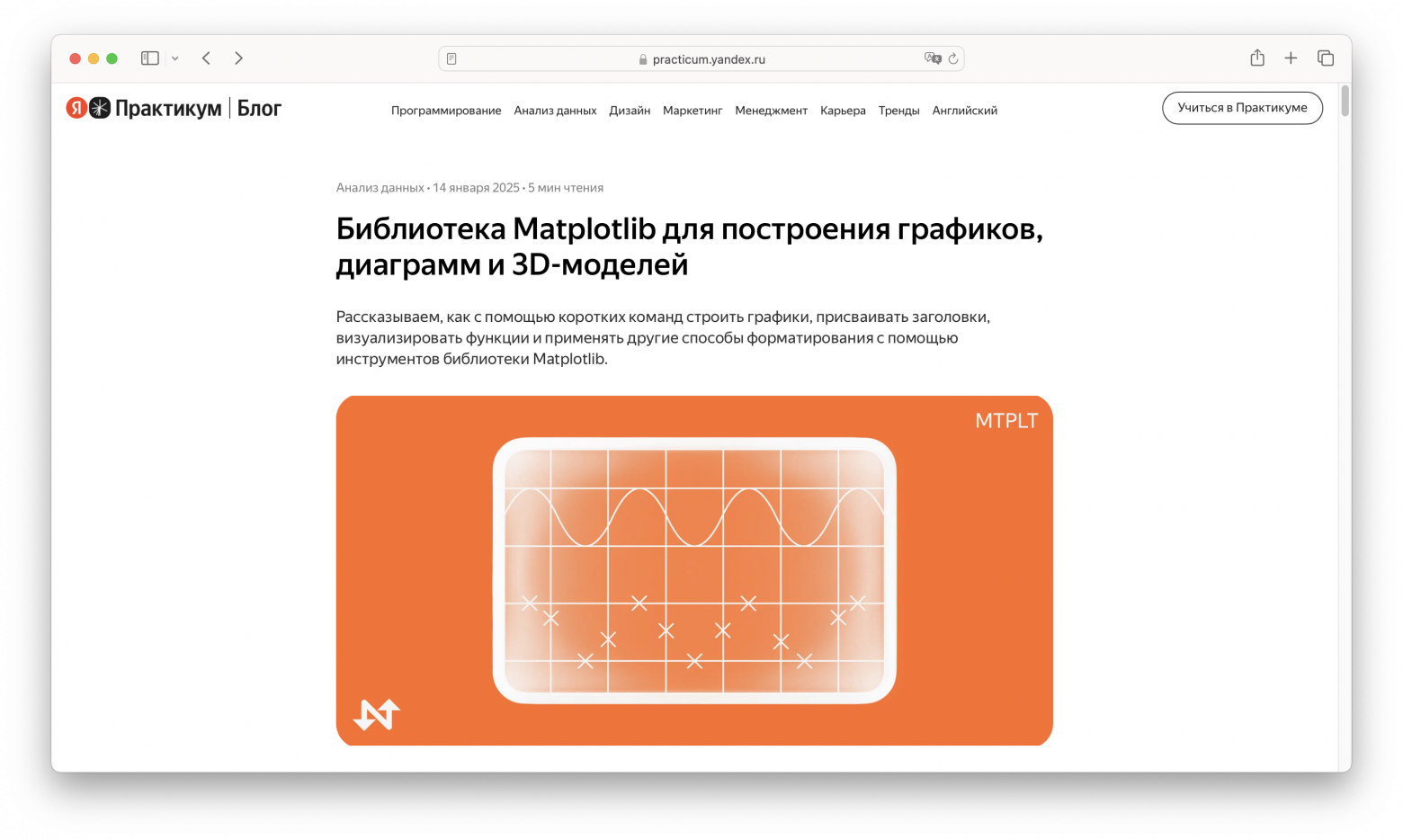1403x840 pixels.
Task: Select the Анализ данных menu item
Action: pos(555,111)
